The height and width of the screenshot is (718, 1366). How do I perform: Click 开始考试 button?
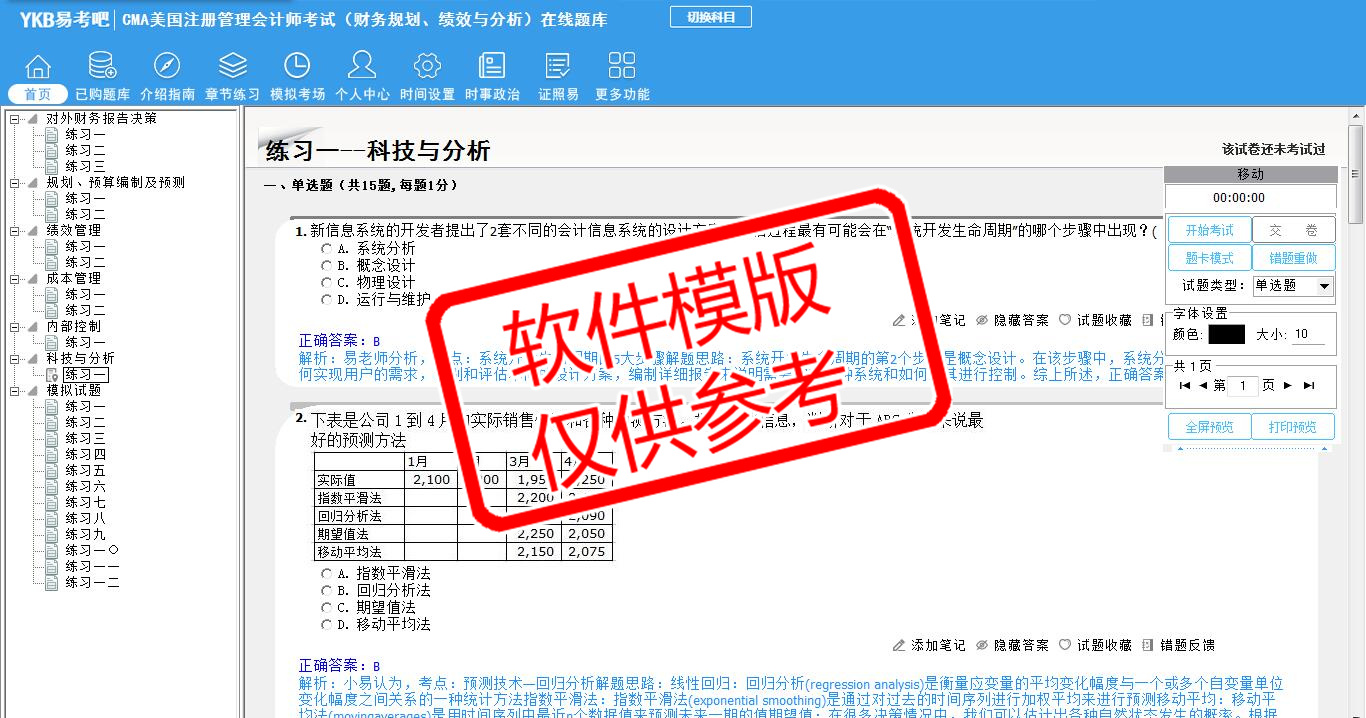[1209, 230]
